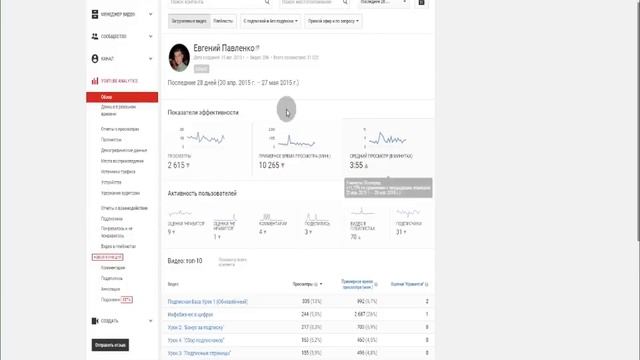Open the videos in playlists card showing 70

[x=362, y=224]
